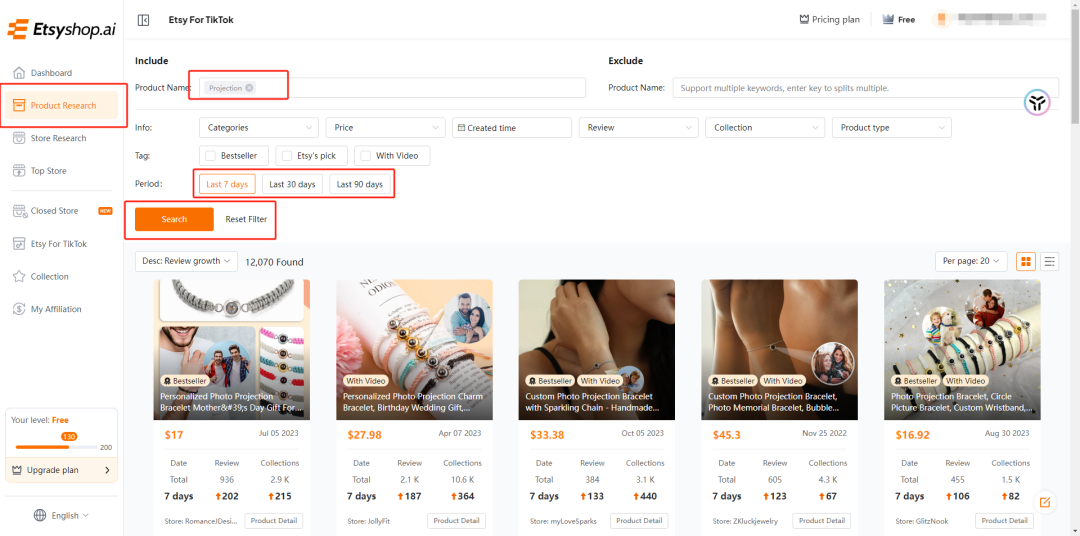The height and width of the screenshot is (536, 1080).
Task: Click the Top Store sidebar icon
Action: point(19,171)
